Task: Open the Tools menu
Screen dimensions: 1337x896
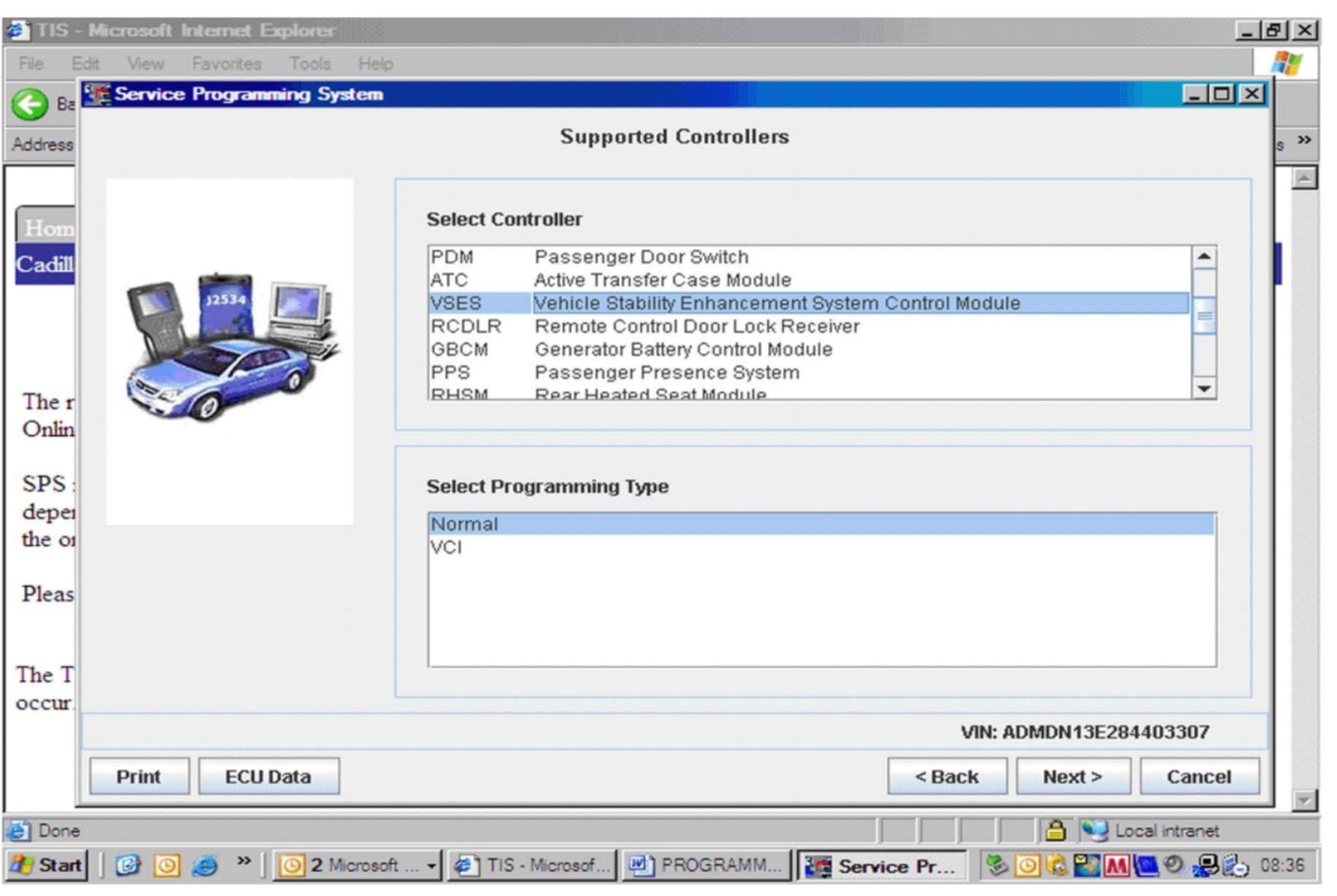Action: (309, 64)
